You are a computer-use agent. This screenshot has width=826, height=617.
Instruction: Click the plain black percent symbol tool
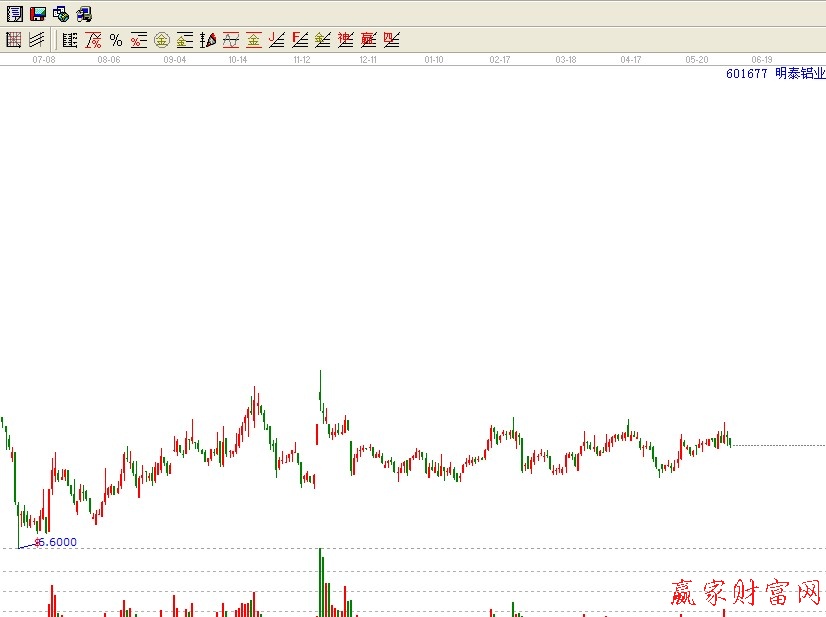(x=116, y=40)
